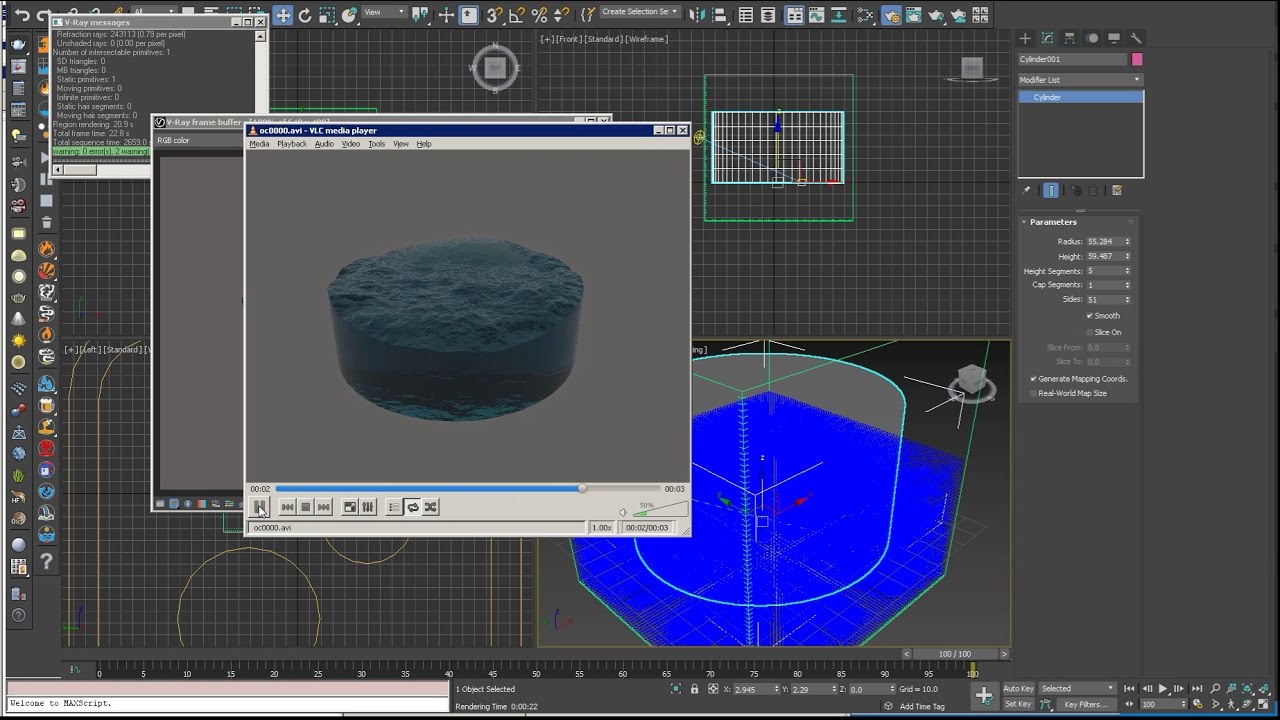The image size is (1280, 720).
Task: Open the VLC Playback menu
Action: 292,144
